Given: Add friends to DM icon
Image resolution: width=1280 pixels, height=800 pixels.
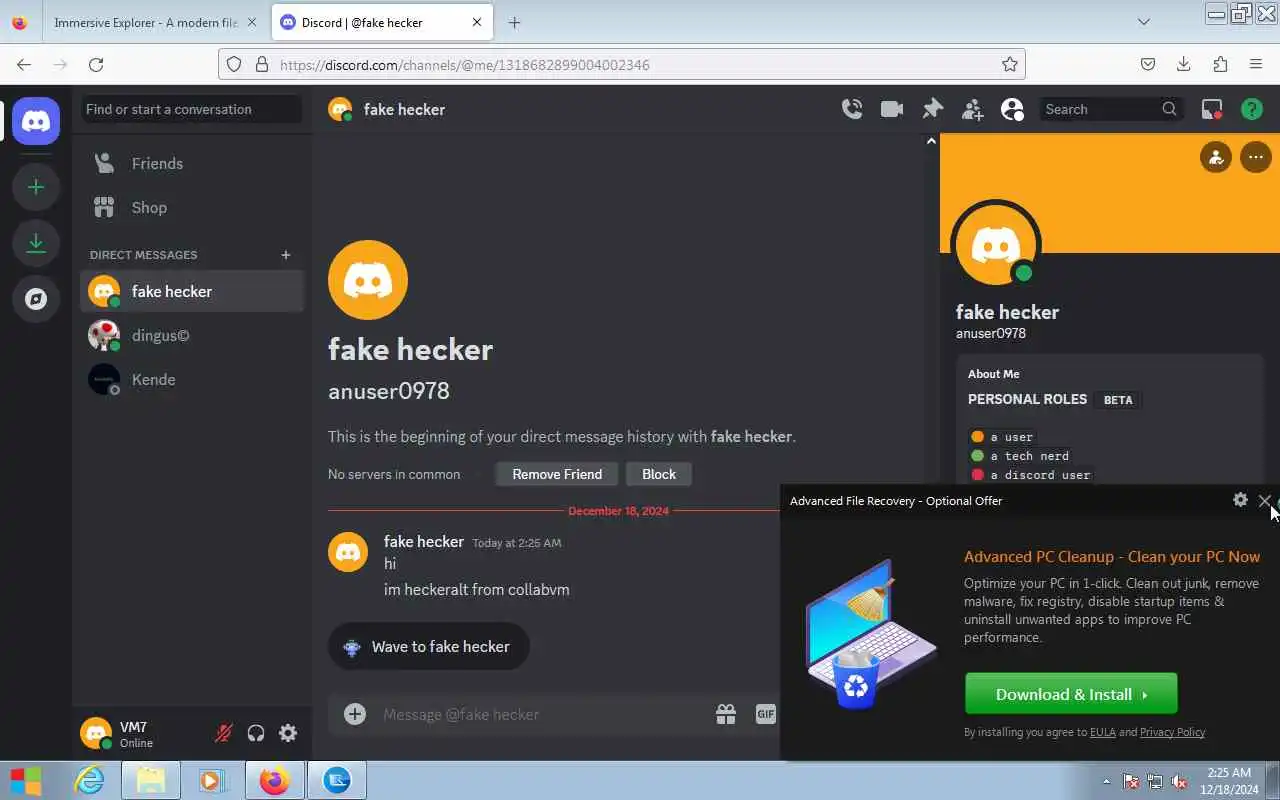Looking at the screenshot, I should tap(972, 109).
